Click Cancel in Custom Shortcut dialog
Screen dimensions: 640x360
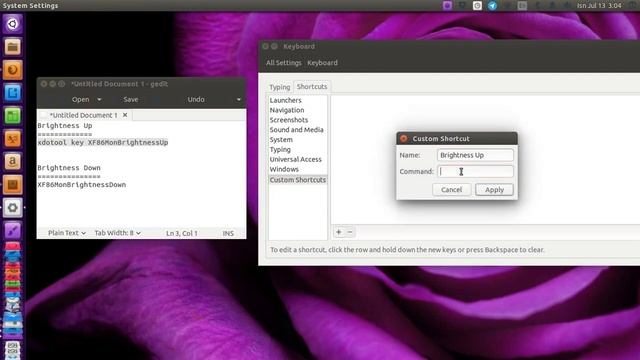[451, 190]
